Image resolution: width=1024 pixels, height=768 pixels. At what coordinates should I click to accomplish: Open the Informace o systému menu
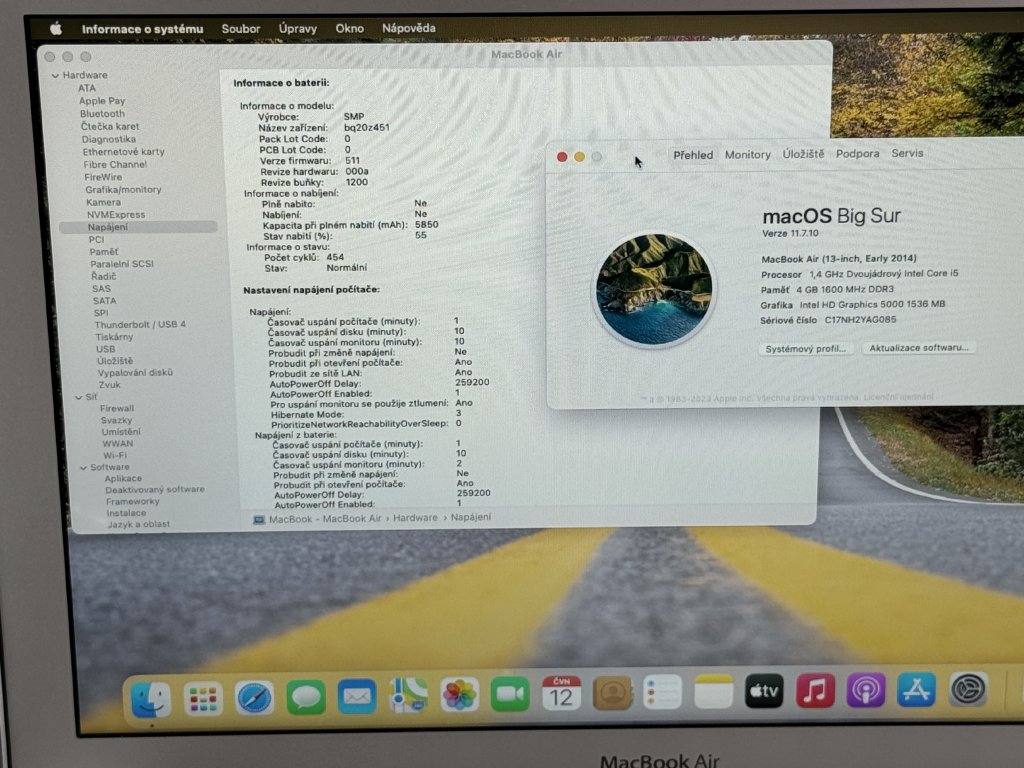tap(142, 29)
